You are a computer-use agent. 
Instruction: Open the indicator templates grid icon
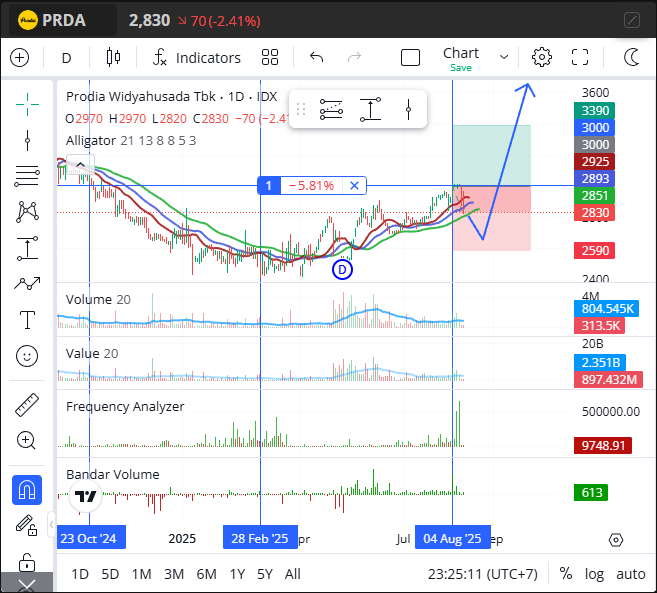tap(269, 57)
